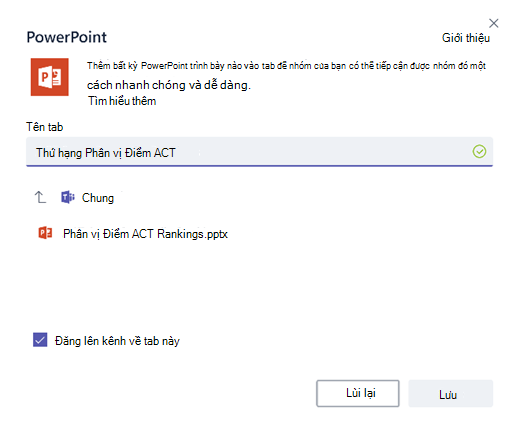This screenshot has width=520, height=434.
Task: Click the PowerPoint dialog title
Action: [67, 37]
